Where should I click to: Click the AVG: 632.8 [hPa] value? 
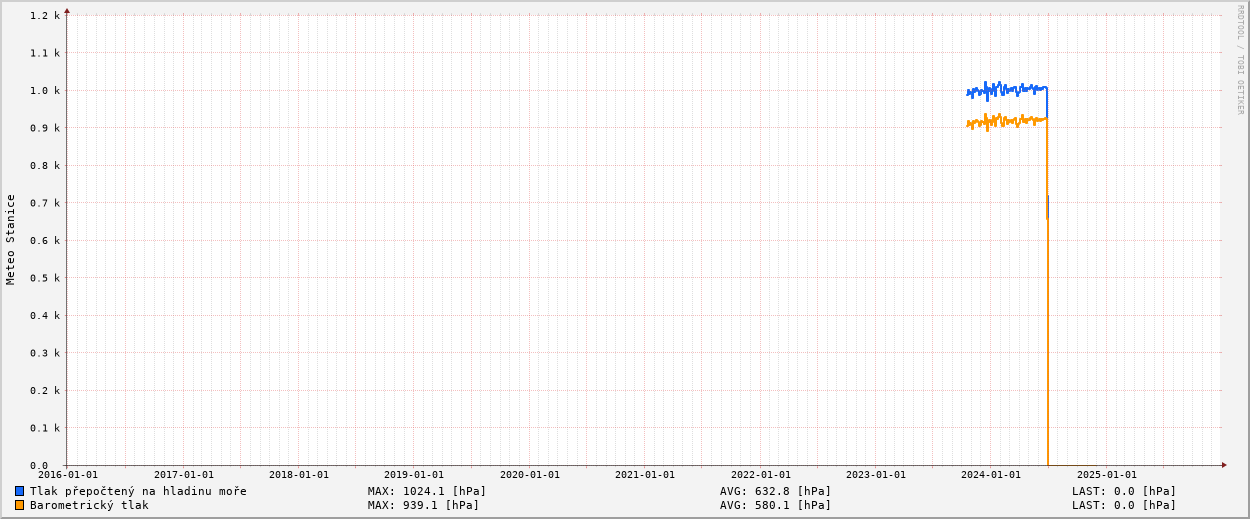tap(775, 491)
